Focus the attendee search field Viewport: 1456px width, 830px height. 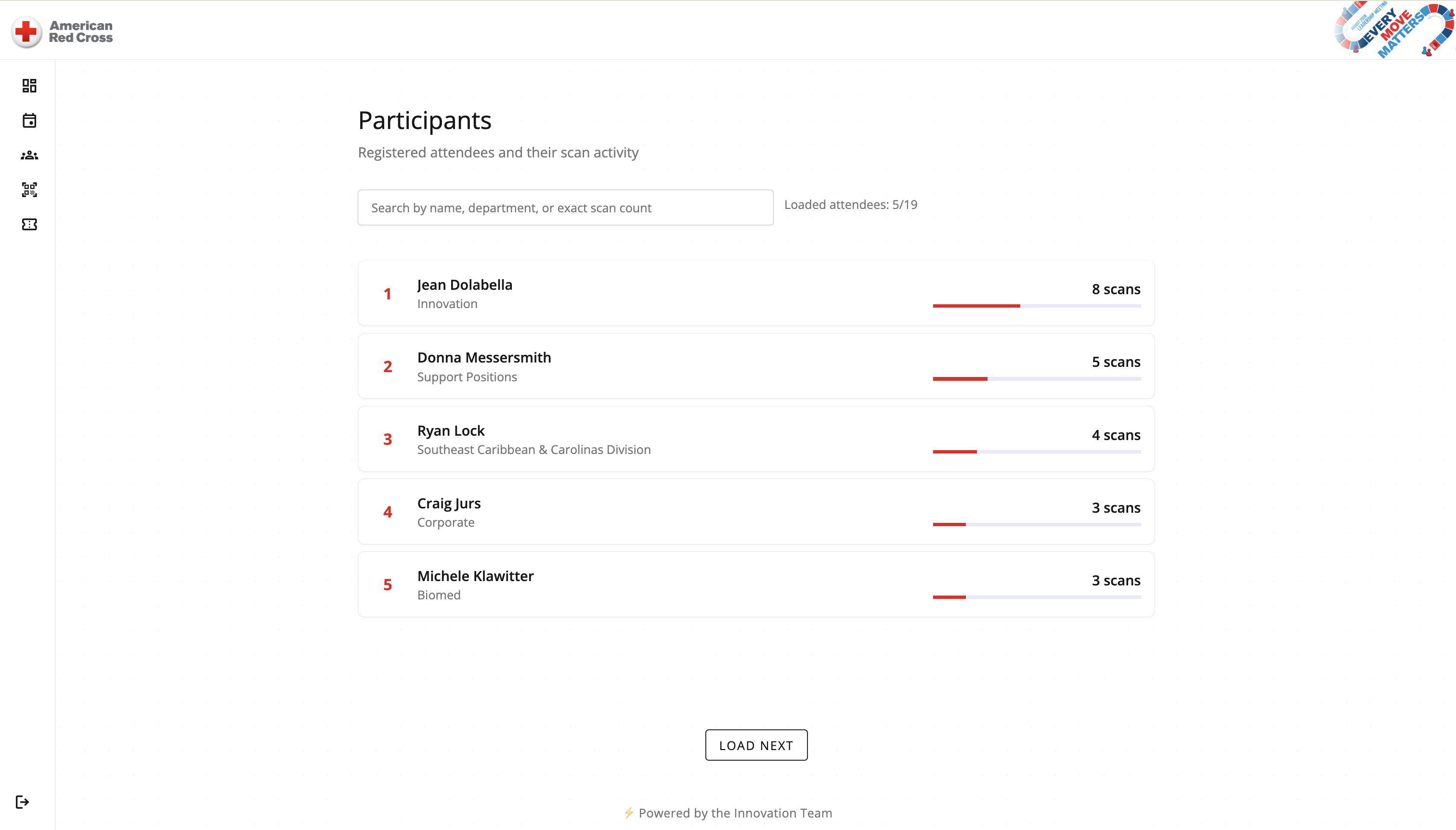click(x=565, y=207)
